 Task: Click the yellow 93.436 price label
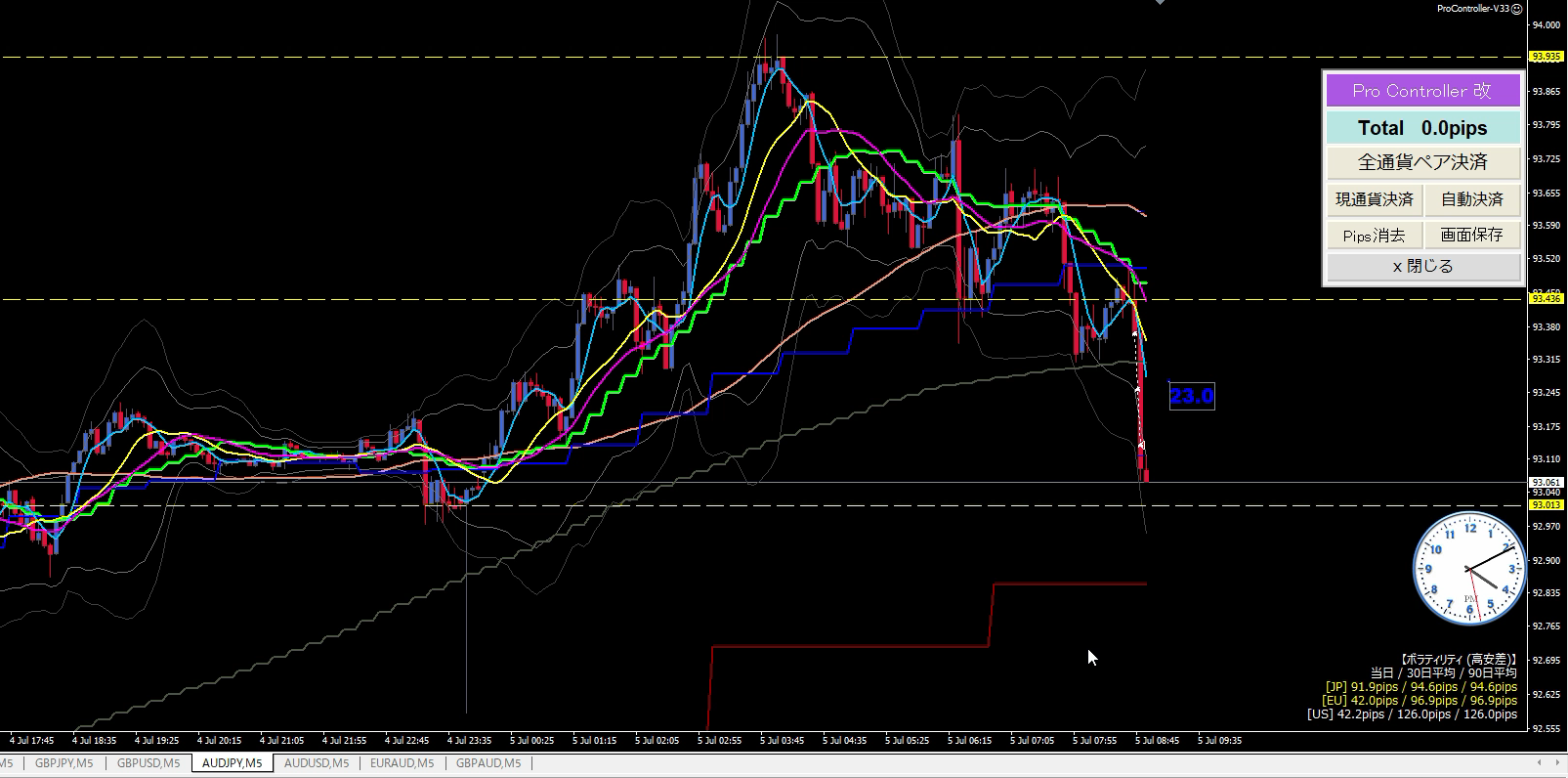1546,299
